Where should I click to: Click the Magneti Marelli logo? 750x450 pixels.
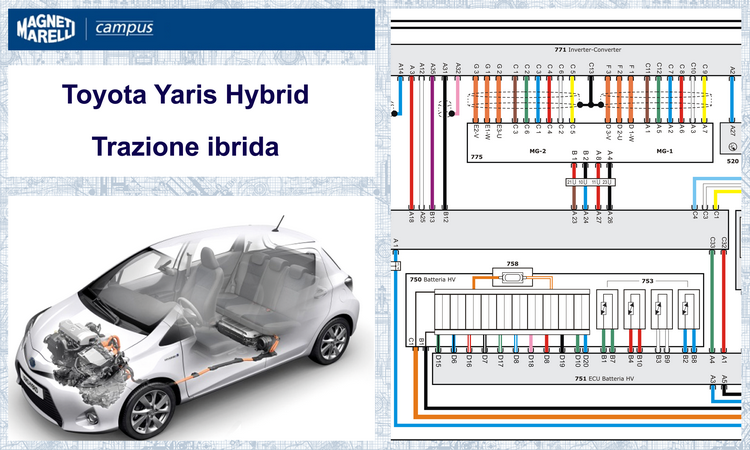tap(46, 29)
